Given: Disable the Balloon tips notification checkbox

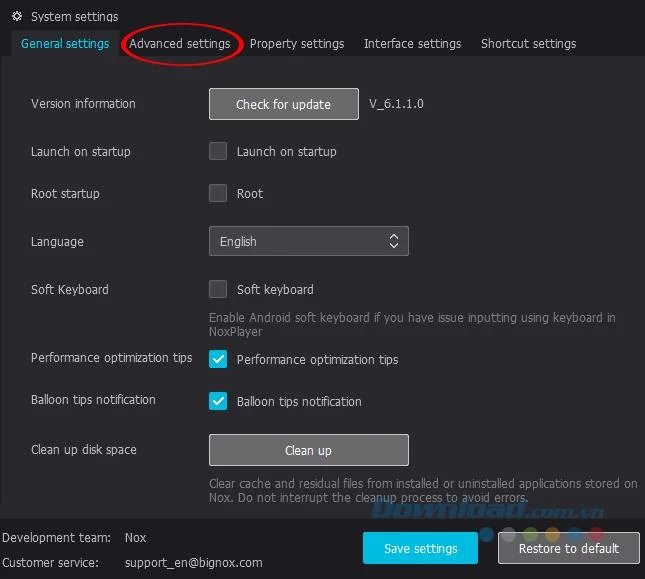Looking at the screenshot, I should click(218, 401).
